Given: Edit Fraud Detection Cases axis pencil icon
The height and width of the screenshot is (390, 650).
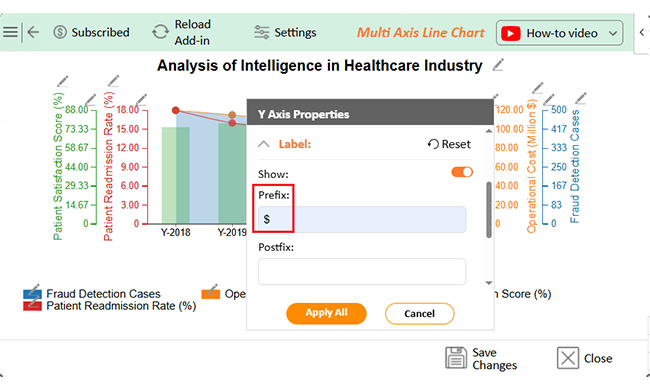Looking at the screenshot, I should pyautogui.click(x=581, y=98).
